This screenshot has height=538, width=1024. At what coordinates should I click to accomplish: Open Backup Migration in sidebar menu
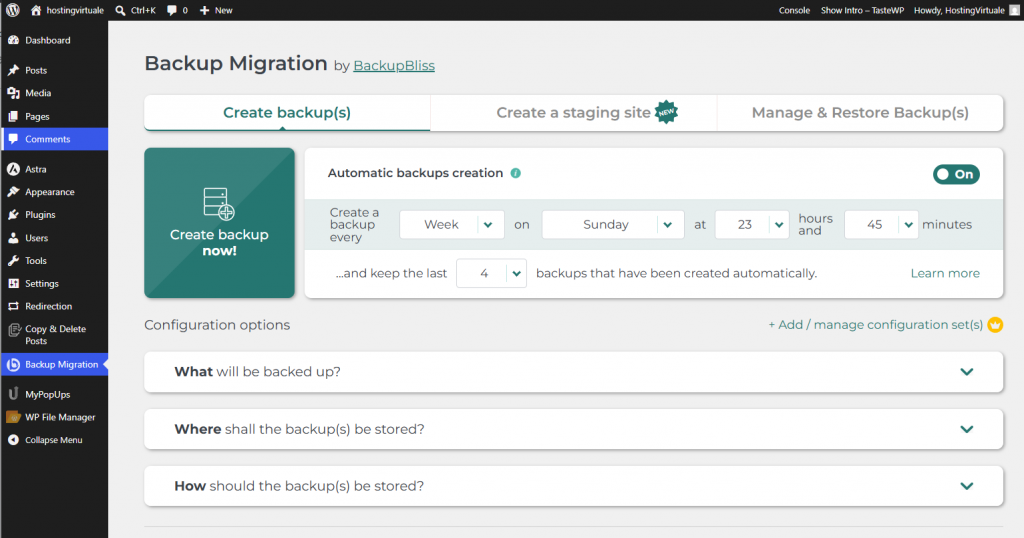(54, 364)
